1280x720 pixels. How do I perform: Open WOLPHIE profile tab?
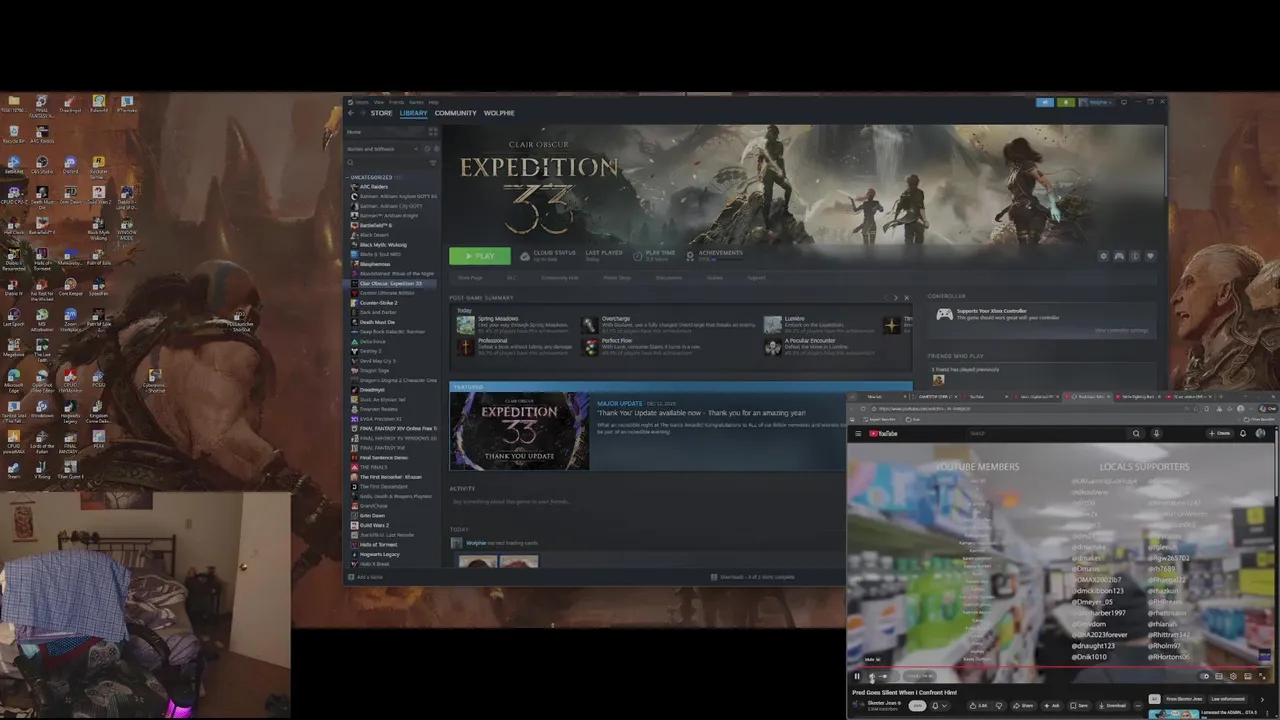click(x=499, y=113)
